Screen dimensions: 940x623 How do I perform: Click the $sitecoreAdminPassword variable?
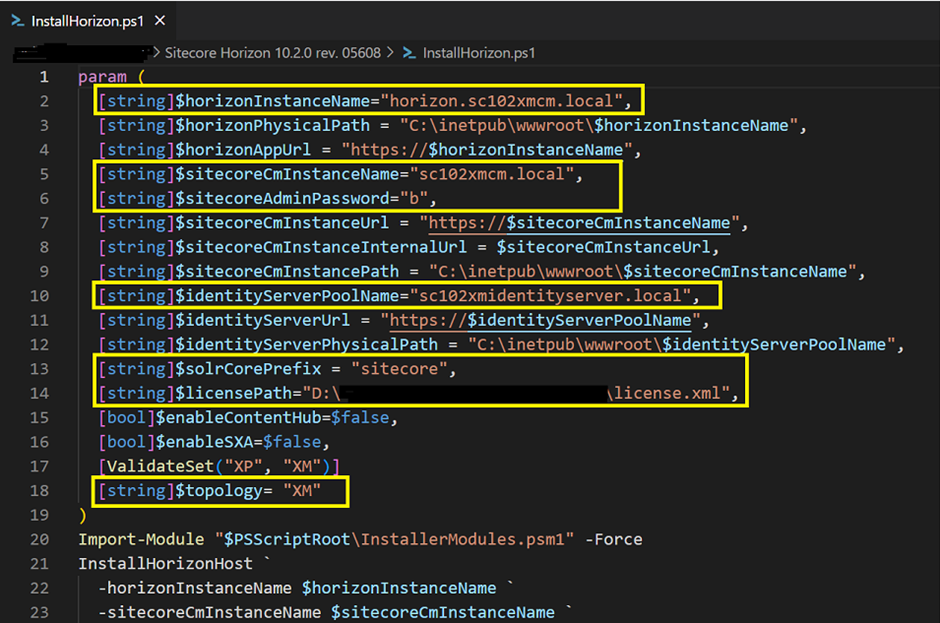click(282, 198)
